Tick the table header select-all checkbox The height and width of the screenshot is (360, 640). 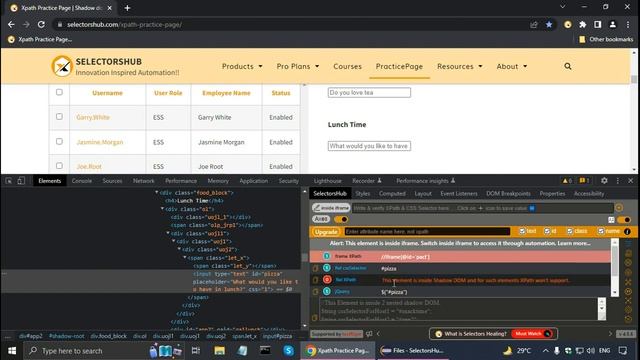click(59, 92)
